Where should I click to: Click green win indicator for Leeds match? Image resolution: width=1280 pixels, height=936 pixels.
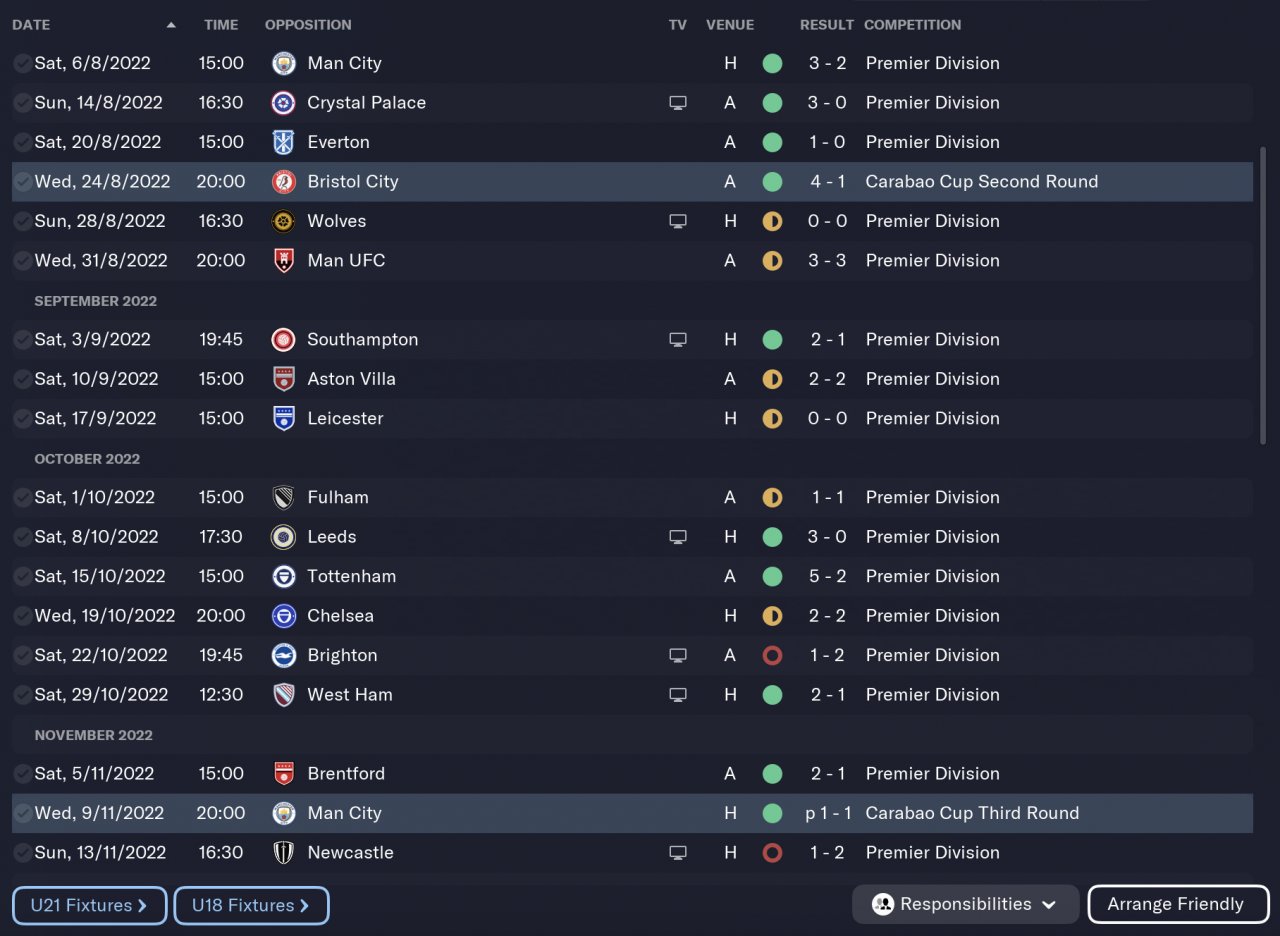tap(772, 537)
